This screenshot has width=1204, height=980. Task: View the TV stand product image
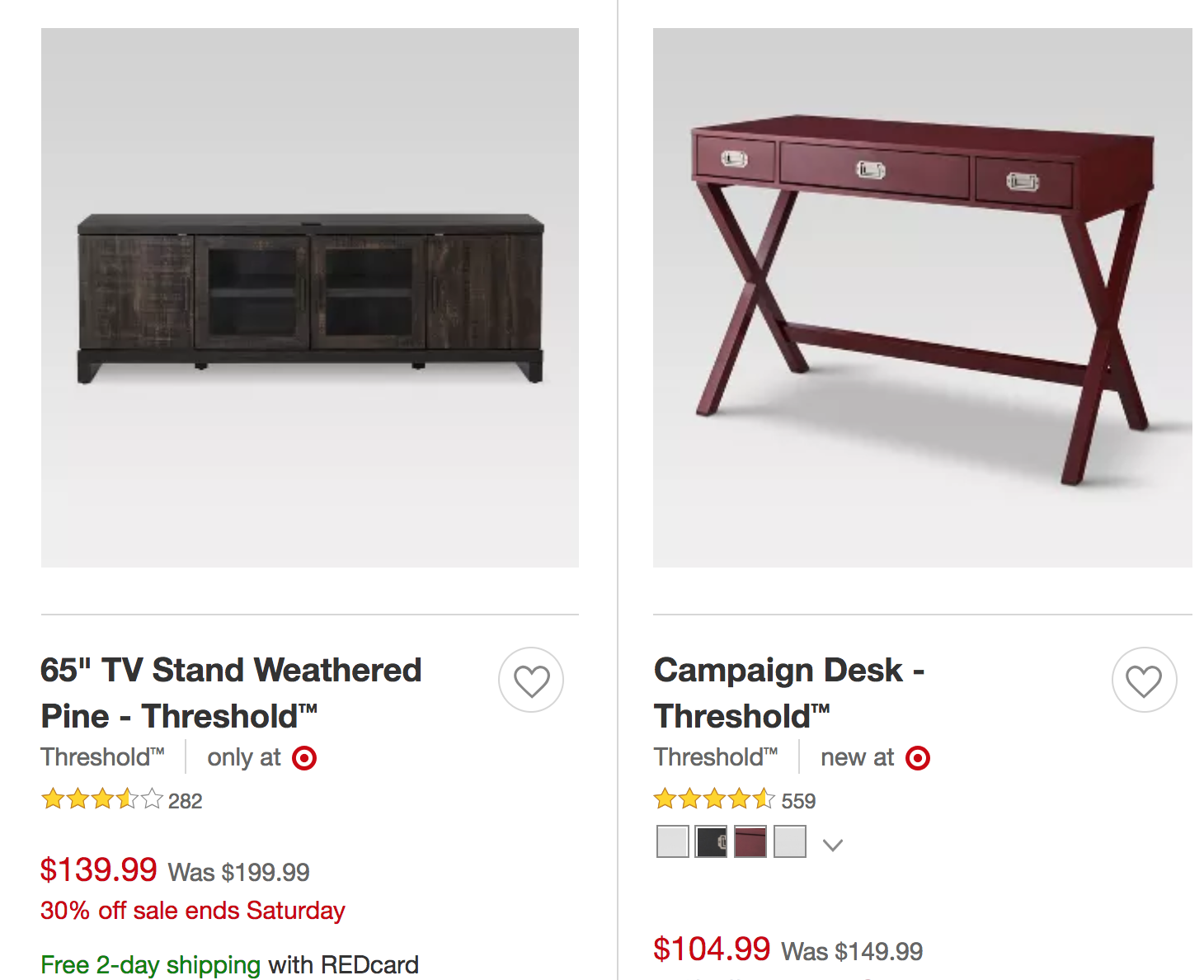[310, 298]
